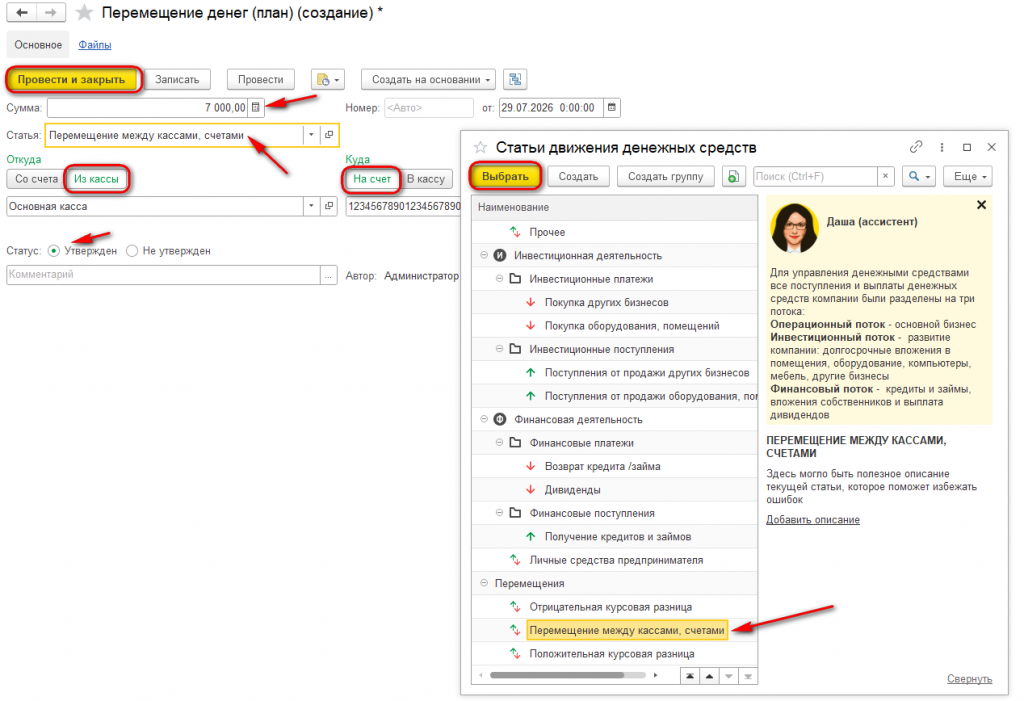Collapse the Перемещения group

tap(484, 583)
